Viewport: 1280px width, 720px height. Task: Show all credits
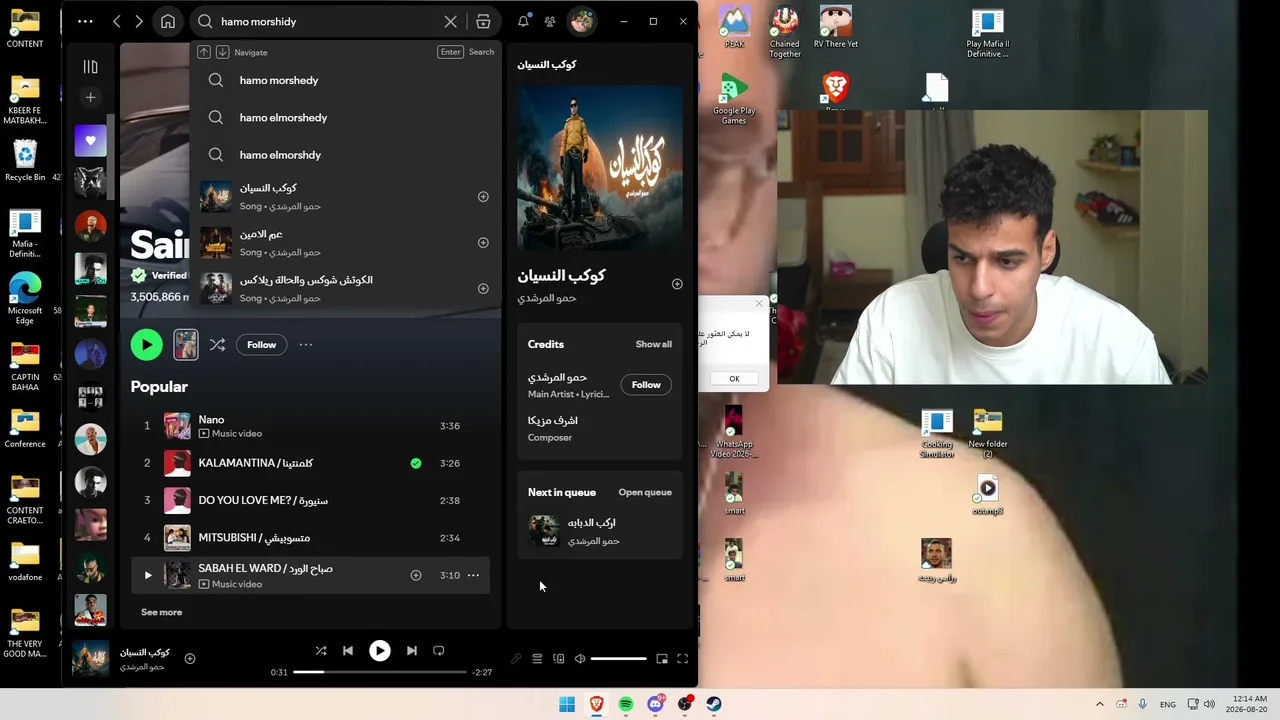coord(654,344)
